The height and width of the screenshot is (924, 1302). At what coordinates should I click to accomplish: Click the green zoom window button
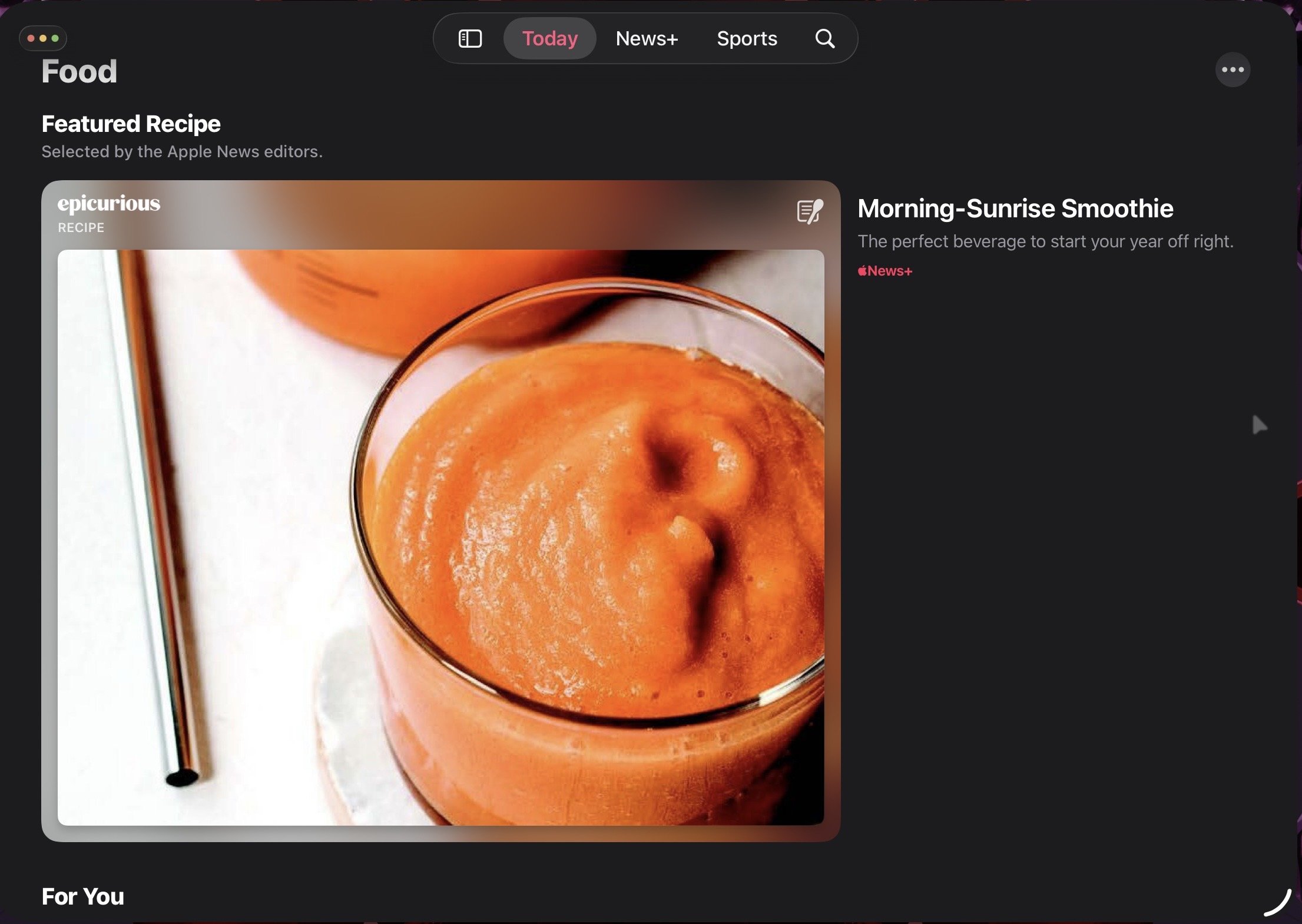[x=55, y=38]
